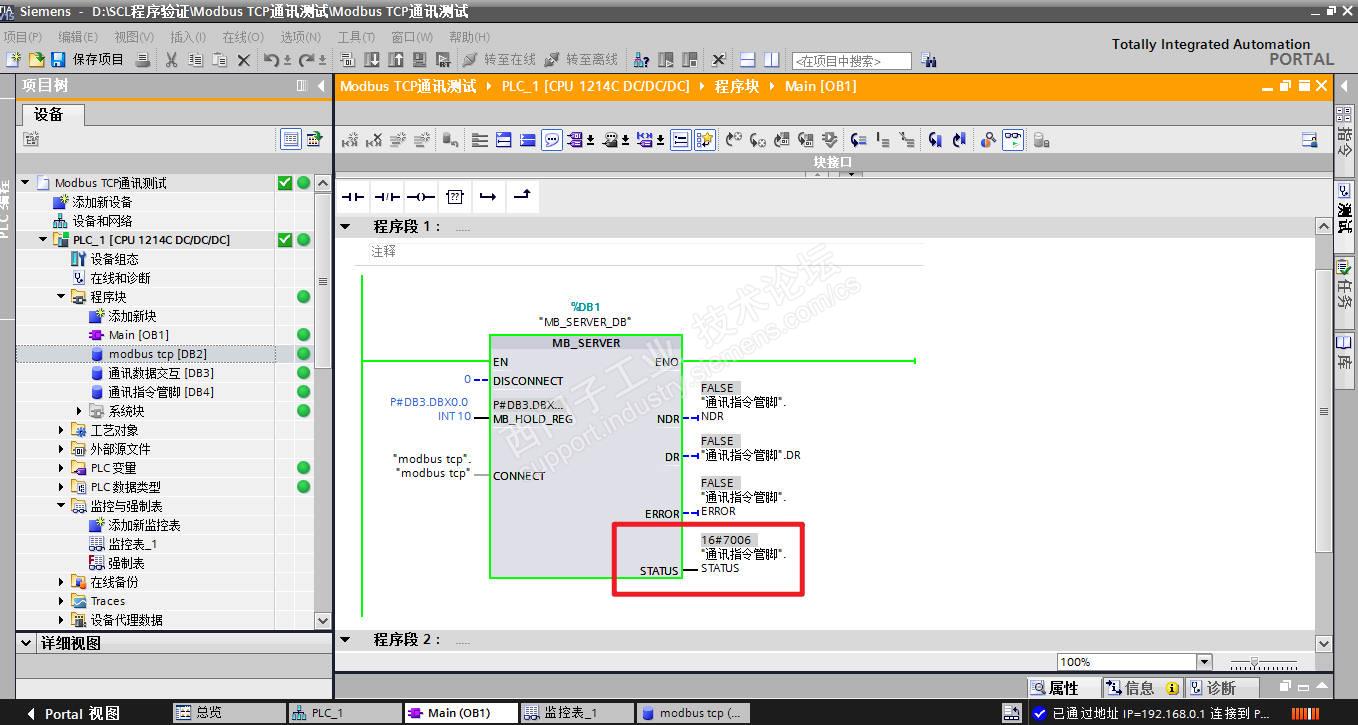Expand the PLC 变量 tags folder

(61, 468)
